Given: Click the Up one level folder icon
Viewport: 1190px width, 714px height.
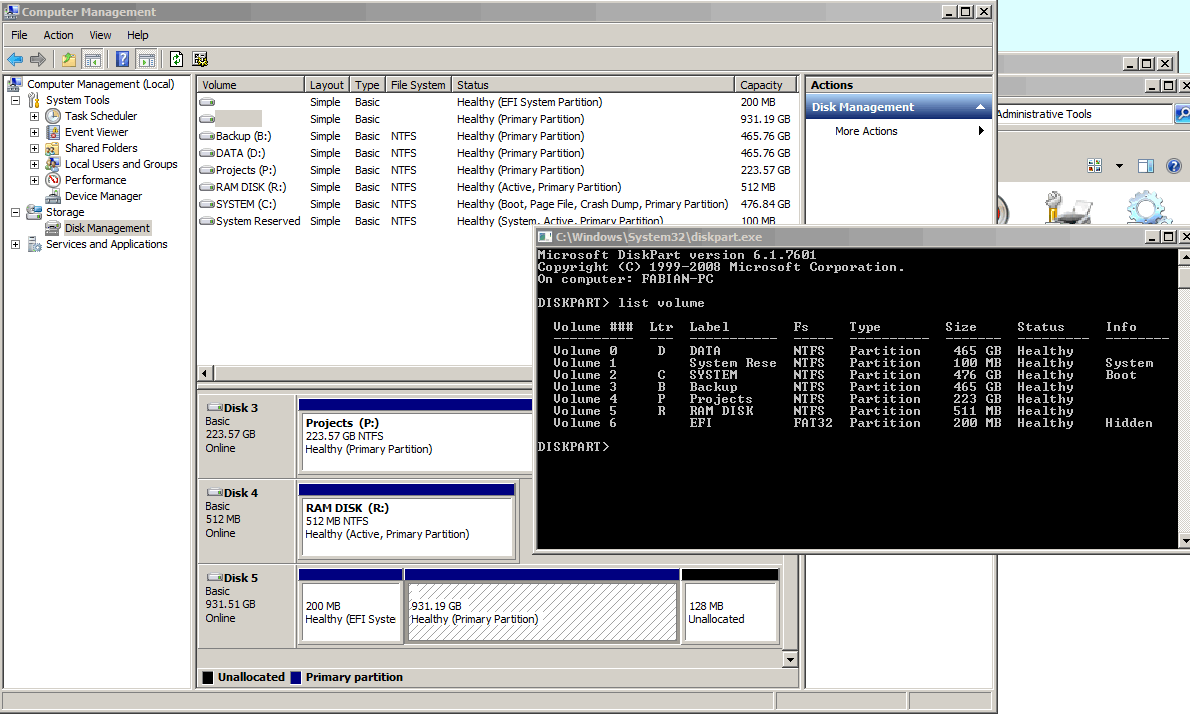Looking at the screenshot, I should click(x=68, y=59).
